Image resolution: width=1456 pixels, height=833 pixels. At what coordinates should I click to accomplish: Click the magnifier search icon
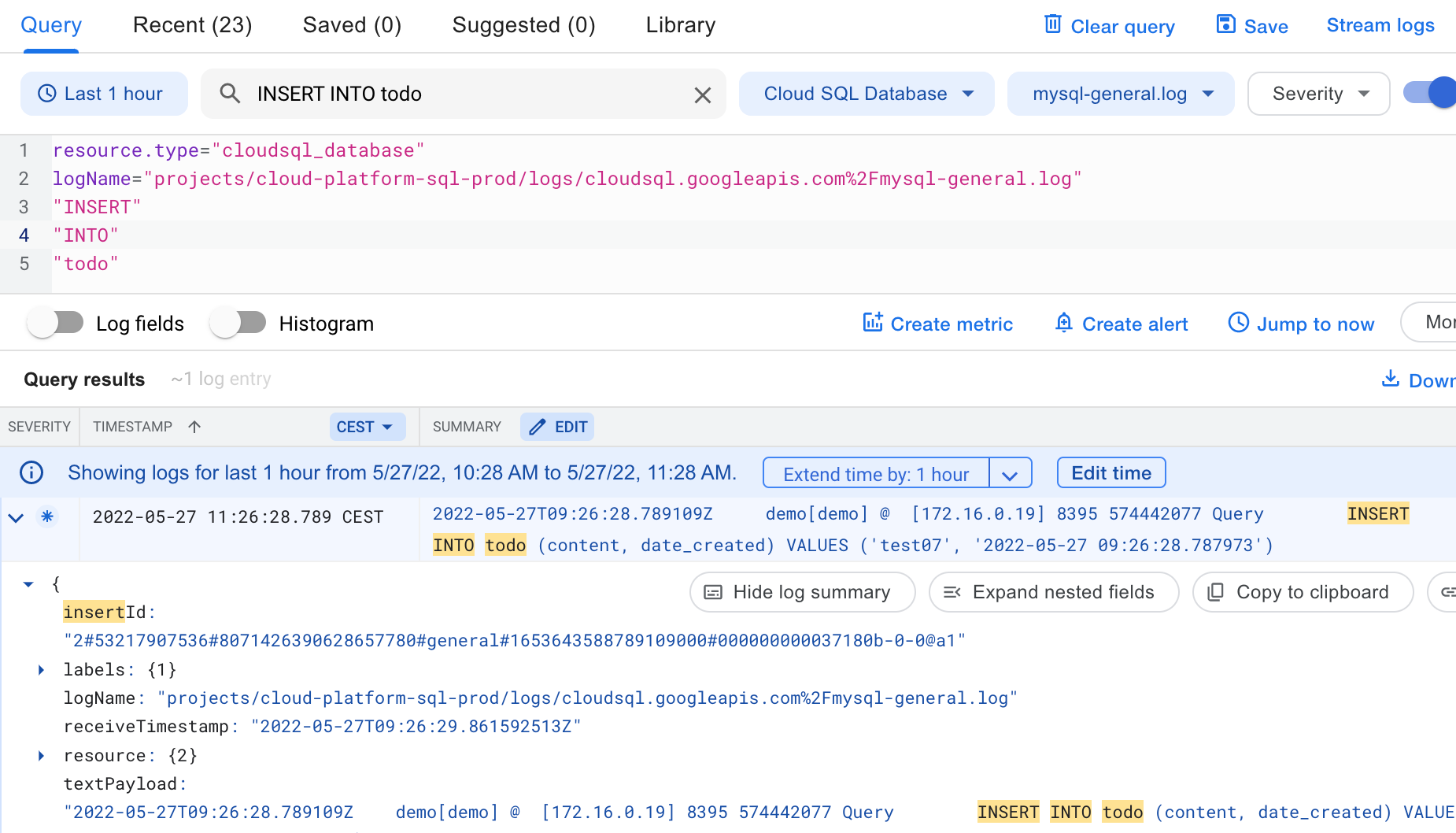pos(230,94)
